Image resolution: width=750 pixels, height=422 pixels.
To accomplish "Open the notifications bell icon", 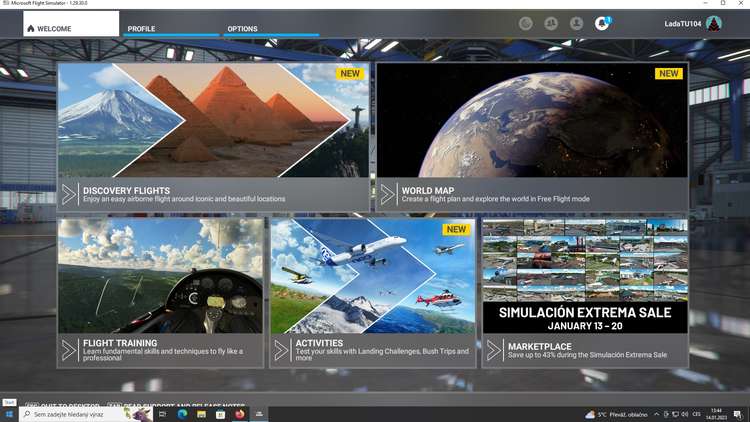I will pos(601,23).
